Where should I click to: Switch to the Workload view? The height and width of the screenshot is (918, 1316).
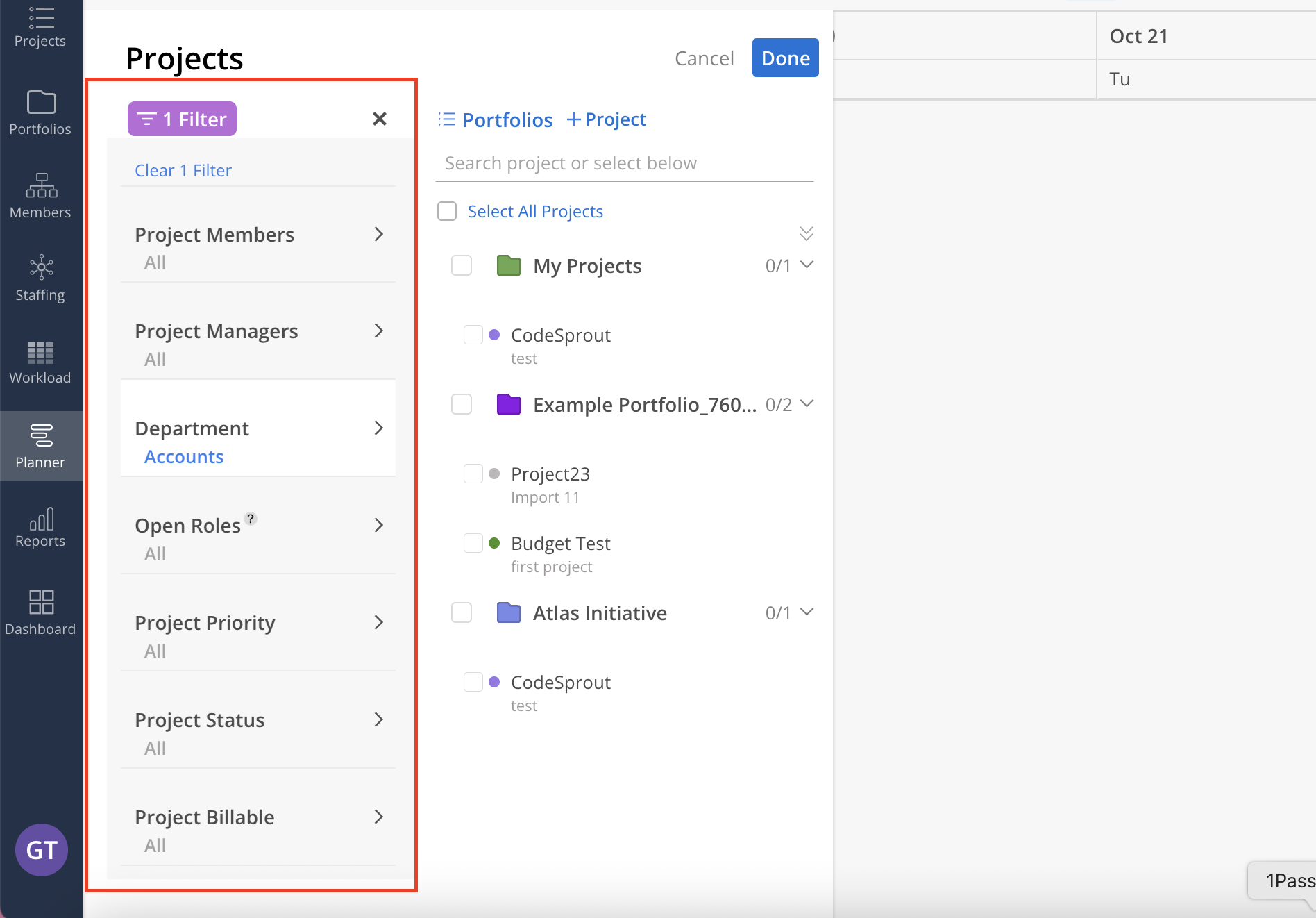(40, 362)
